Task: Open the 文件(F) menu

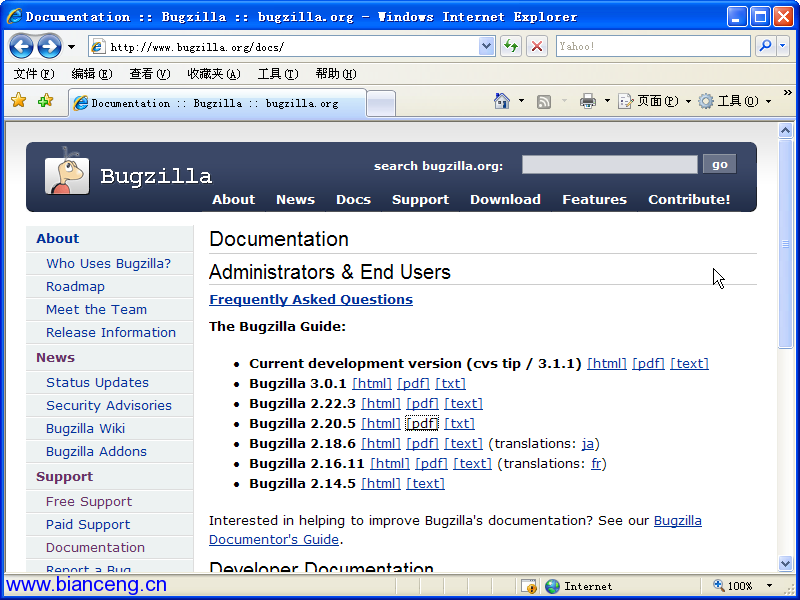Action: (34, 74)
